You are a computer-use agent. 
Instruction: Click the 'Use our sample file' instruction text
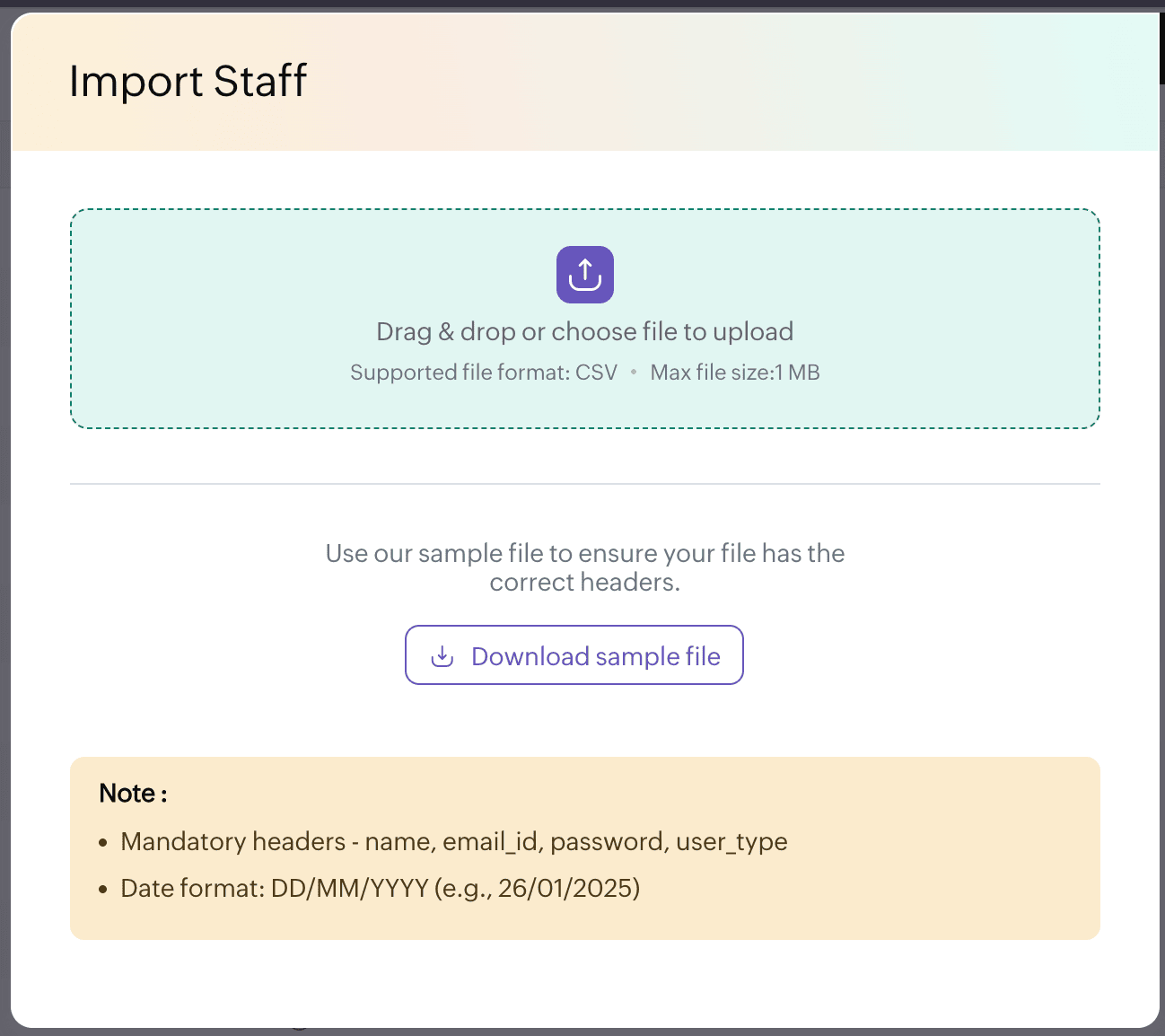[x=585, y=553]
